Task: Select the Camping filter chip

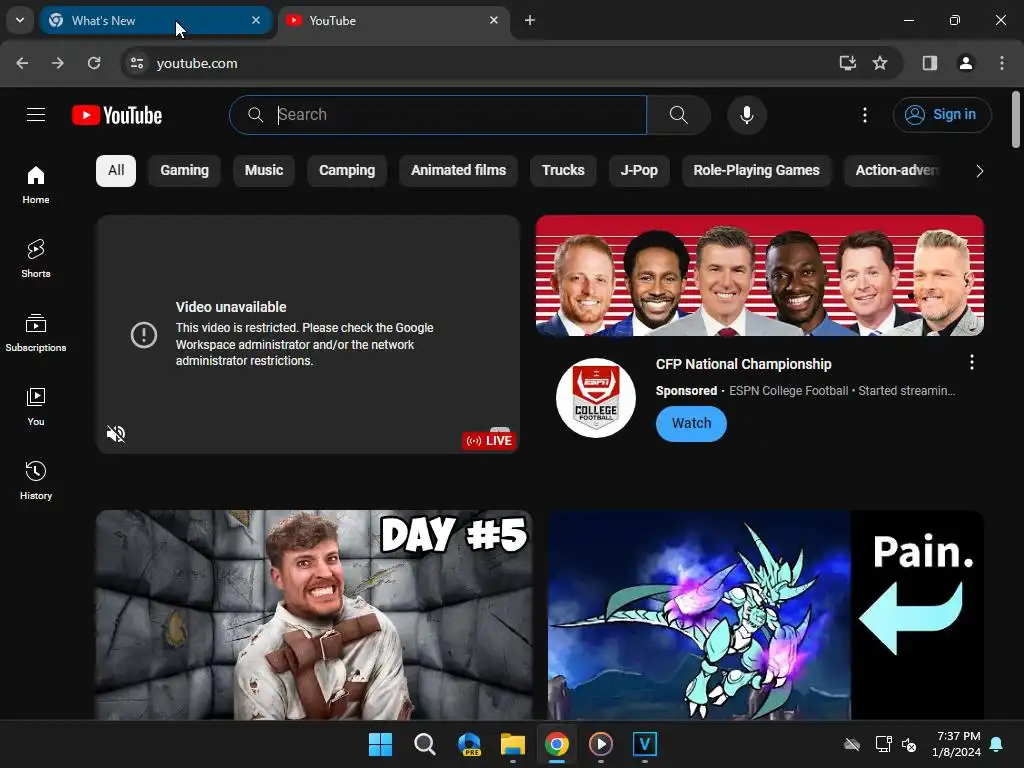Action: 347,170
